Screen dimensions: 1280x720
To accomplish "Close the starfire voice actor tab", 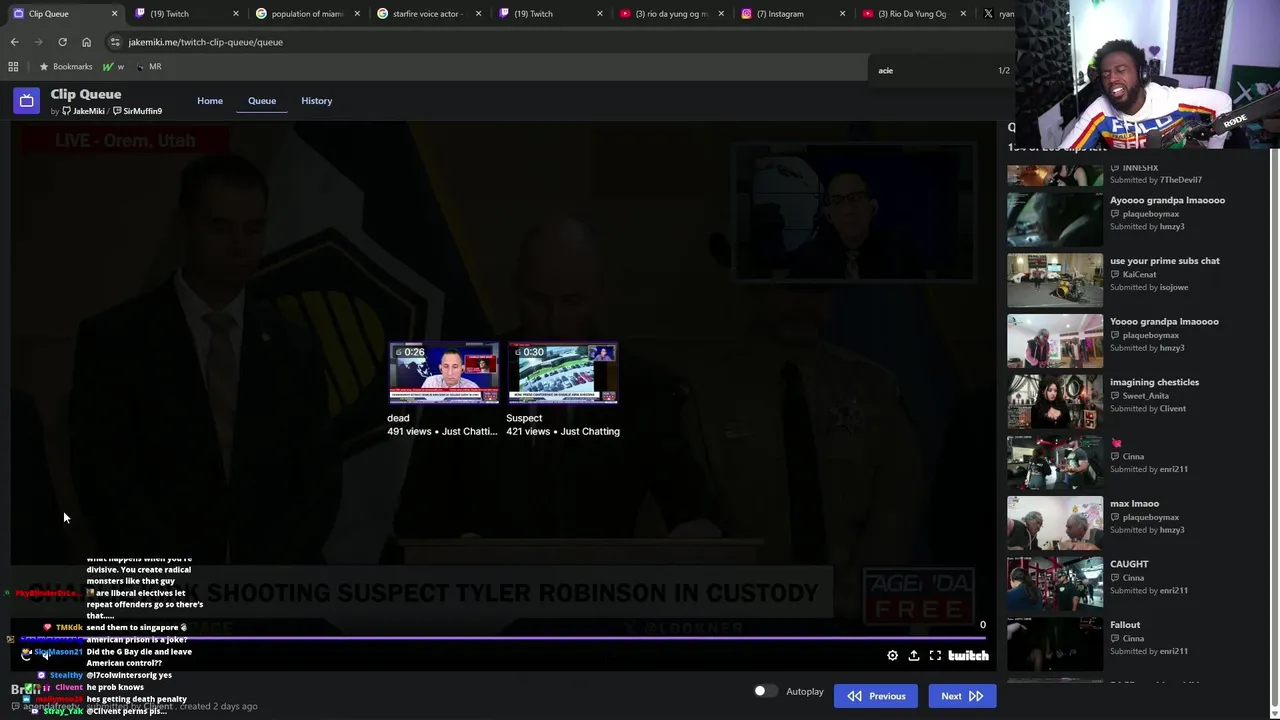I will click(x=478, y=14).
